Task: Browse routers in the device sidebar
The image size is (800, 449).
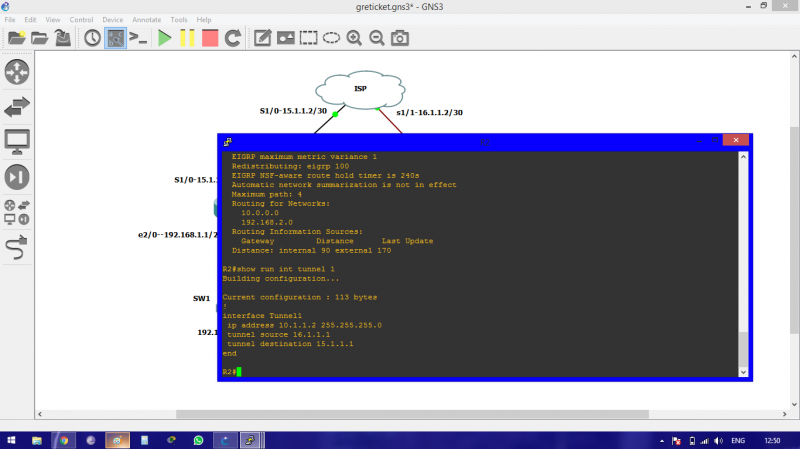Action: [17, 72]
